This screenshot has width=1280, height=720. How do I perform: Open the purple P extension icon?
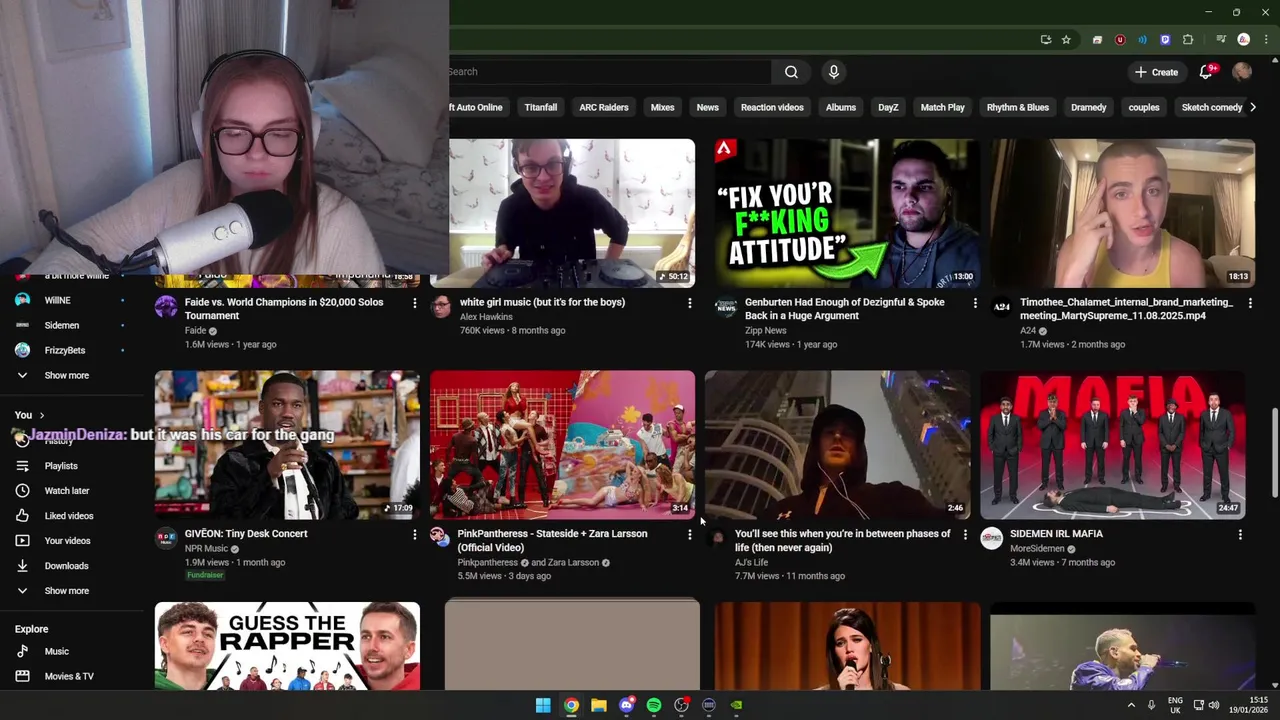pos(1165,40)
